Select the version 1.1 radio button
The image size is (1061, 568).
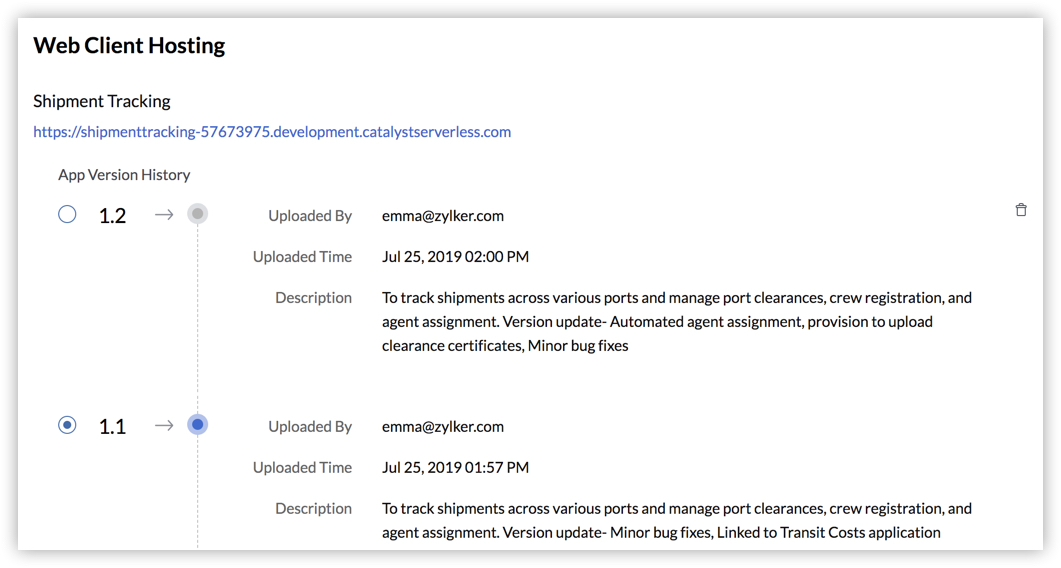[x=67, y=425]
